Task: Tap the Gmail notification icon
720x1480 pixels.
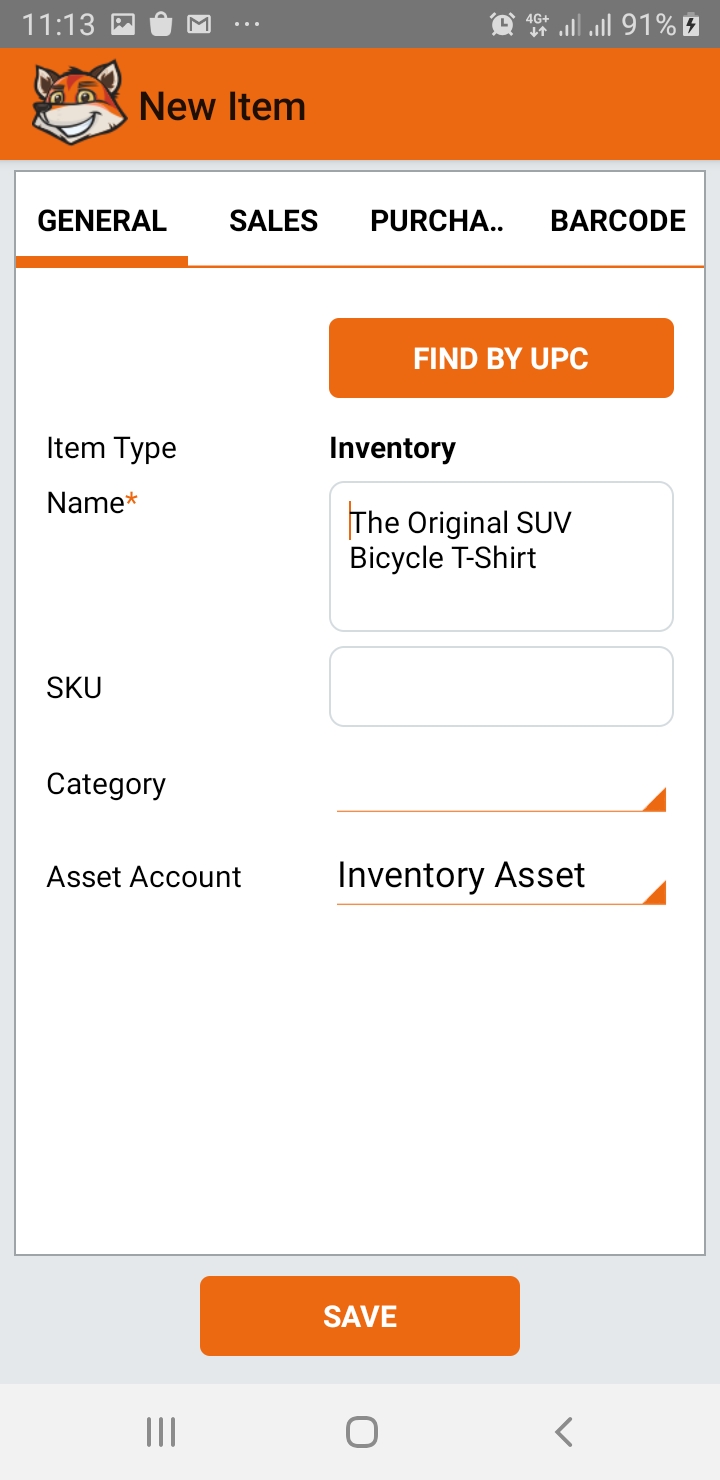Action: coord(199,25)
